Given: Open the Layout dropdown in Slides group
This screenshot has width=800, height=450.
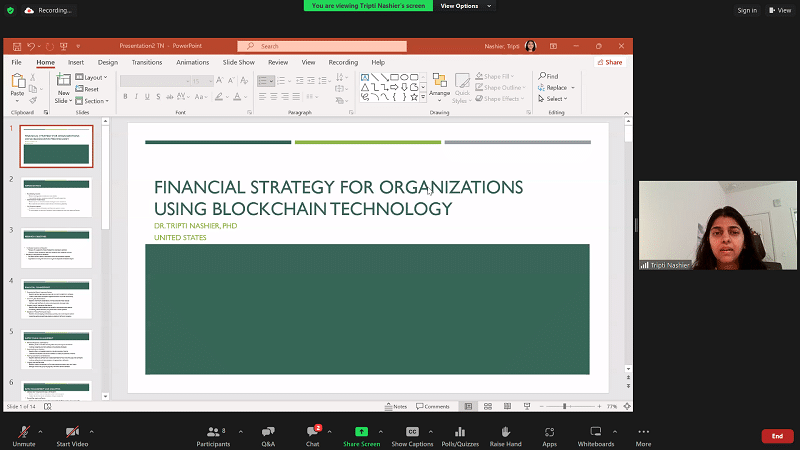Looking at the screenshot, I should 94,77.
